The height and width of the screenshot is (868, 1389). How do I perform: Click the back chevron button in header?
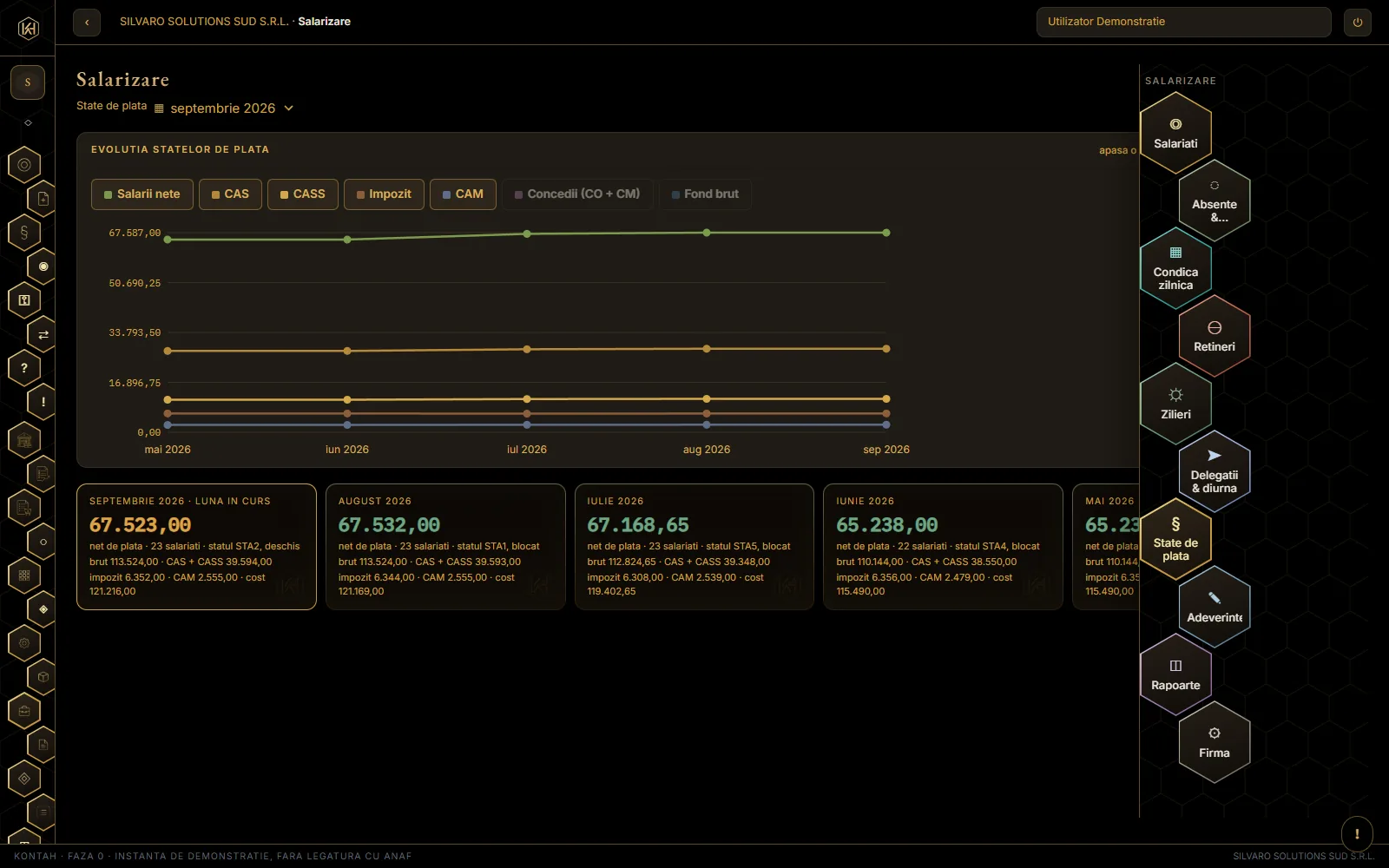click(x=87, y=23)
